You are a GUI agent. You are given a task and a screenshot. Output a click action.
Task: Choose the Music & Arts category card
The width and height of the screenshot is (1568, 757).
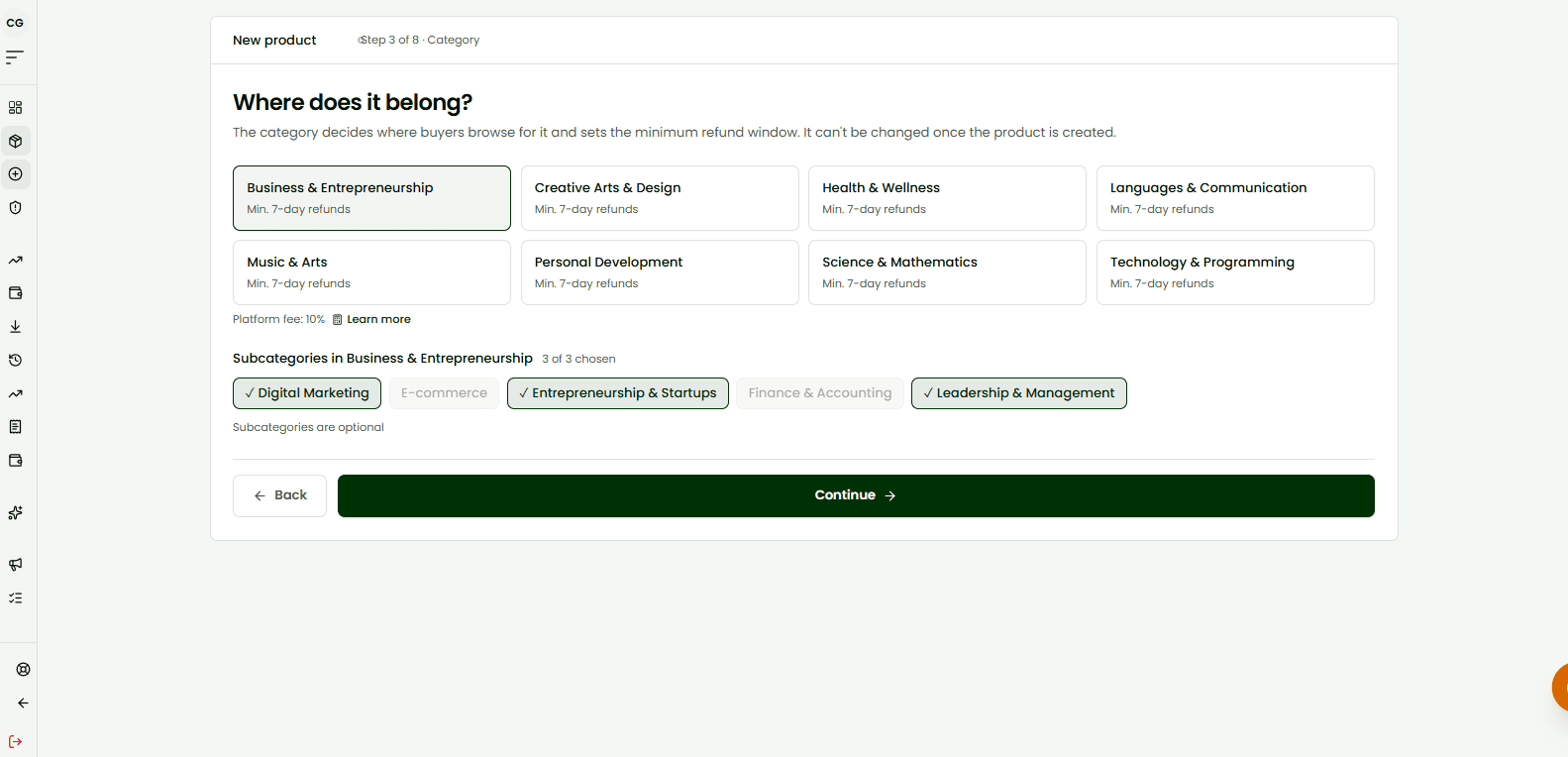[371, 272]
